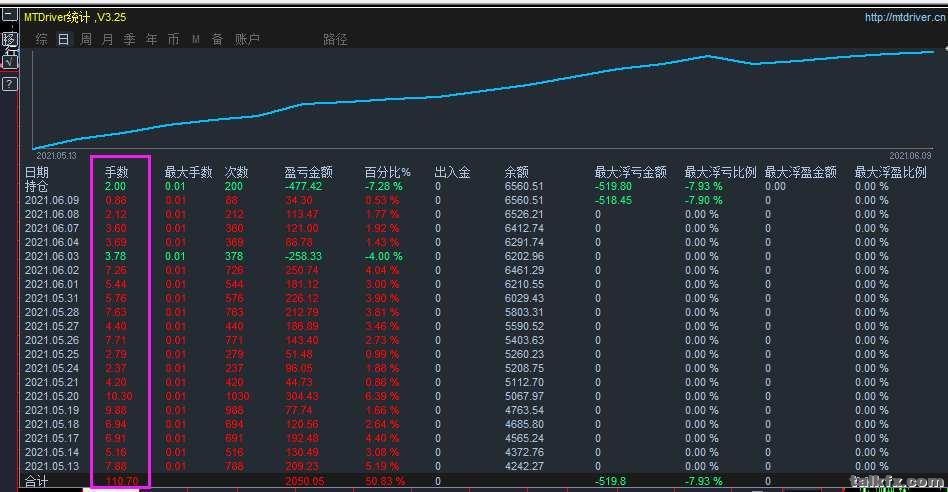Click the MTDriver统计 ,V3.25 title text

(x=75, y=17)
